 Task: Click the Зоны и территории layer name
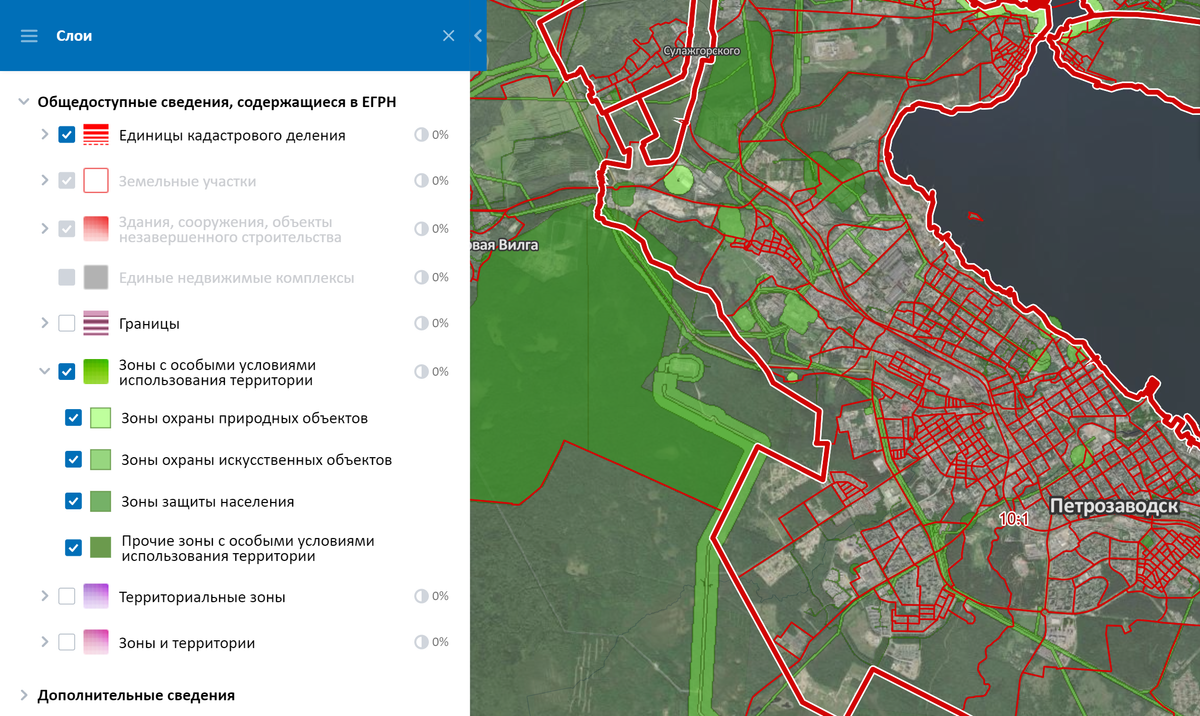187,643
